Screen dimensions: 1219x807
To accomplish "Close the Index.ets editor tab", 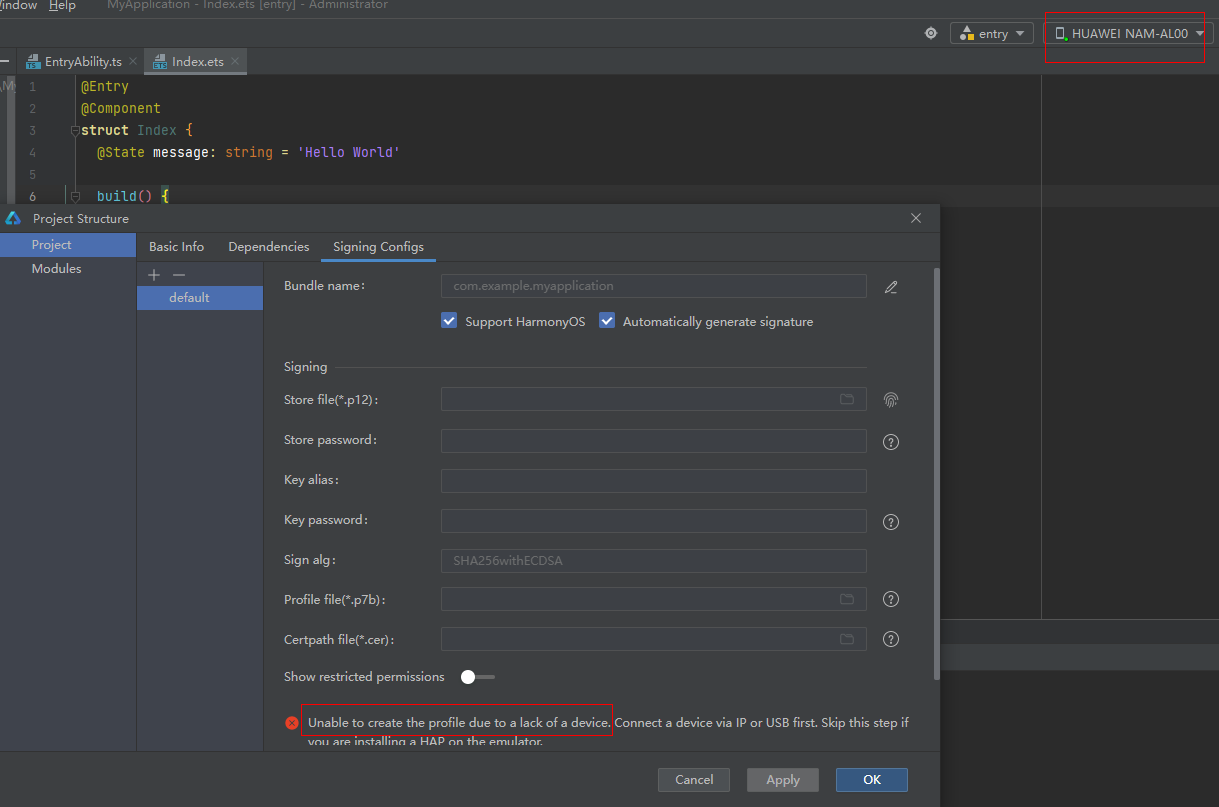I will tap(235, 61).
